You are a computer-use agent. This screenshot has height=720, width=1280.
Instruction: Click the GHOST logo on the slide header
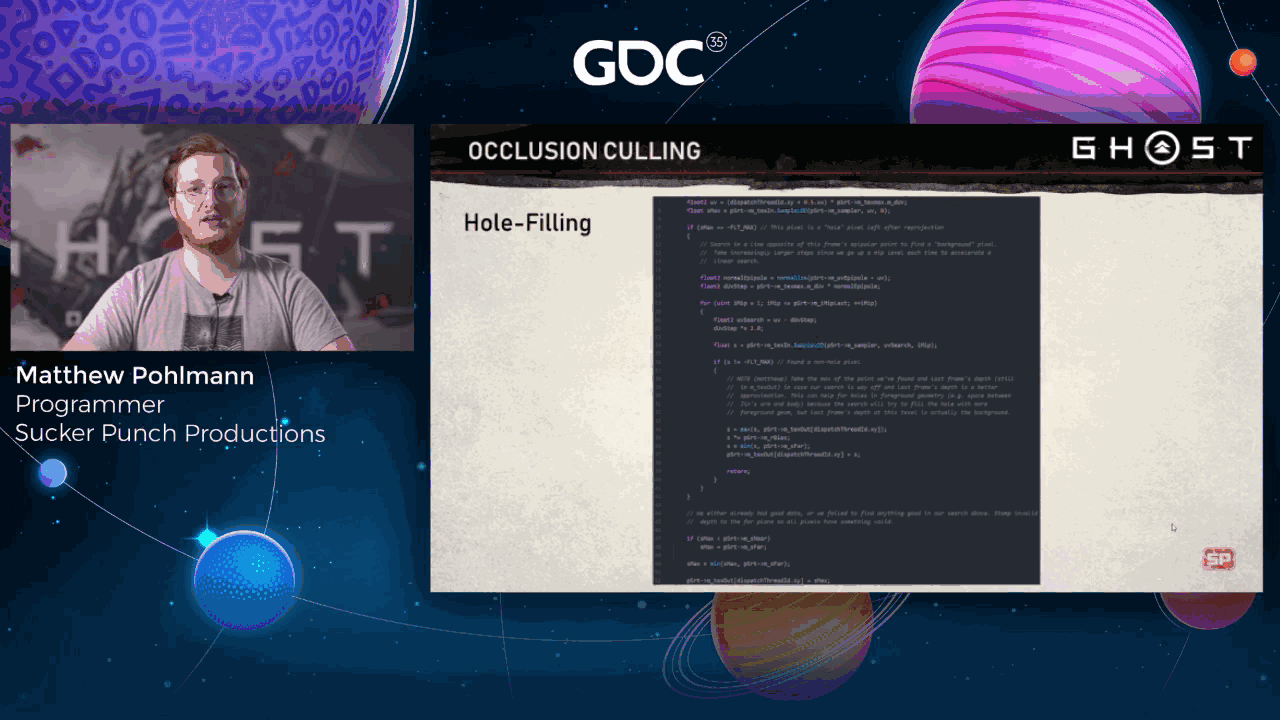click(1162, 149)
